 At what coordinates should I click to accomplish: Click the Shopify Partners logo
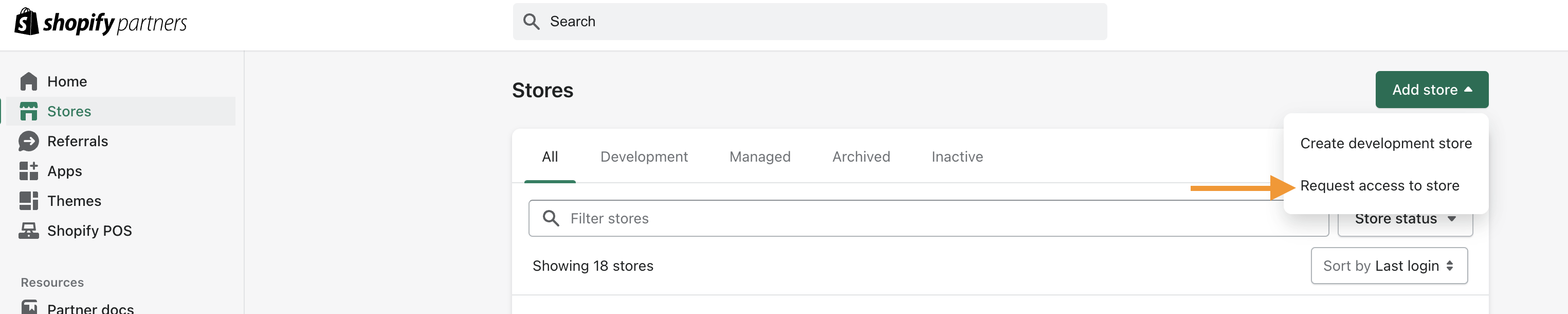(x=100, y=23)
